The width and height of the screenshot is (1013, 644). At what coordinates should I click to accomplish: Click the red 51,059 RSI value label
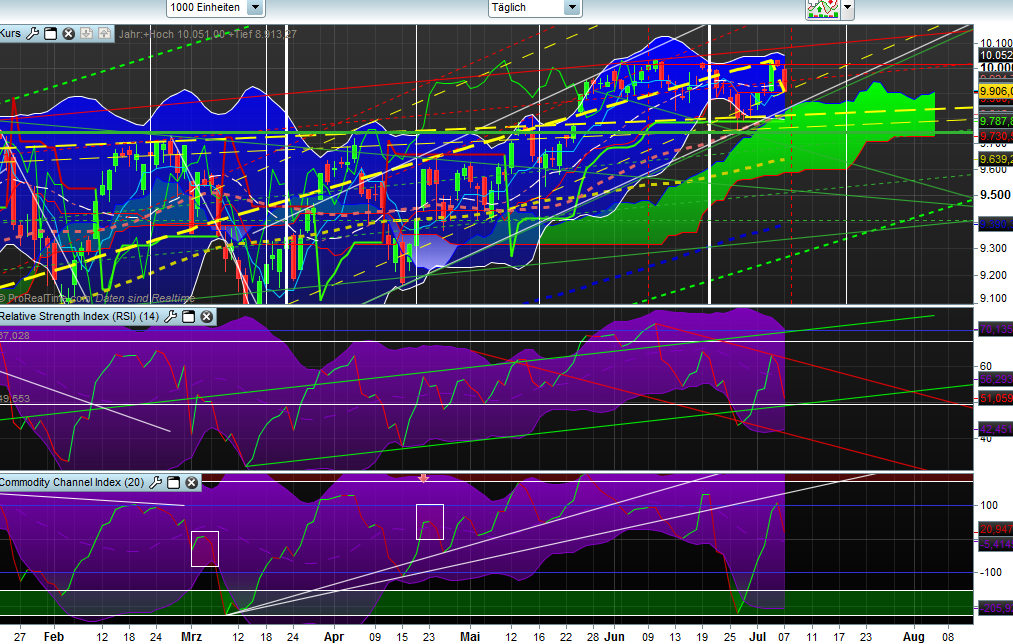pyautogui.click(x=996, y=399)
